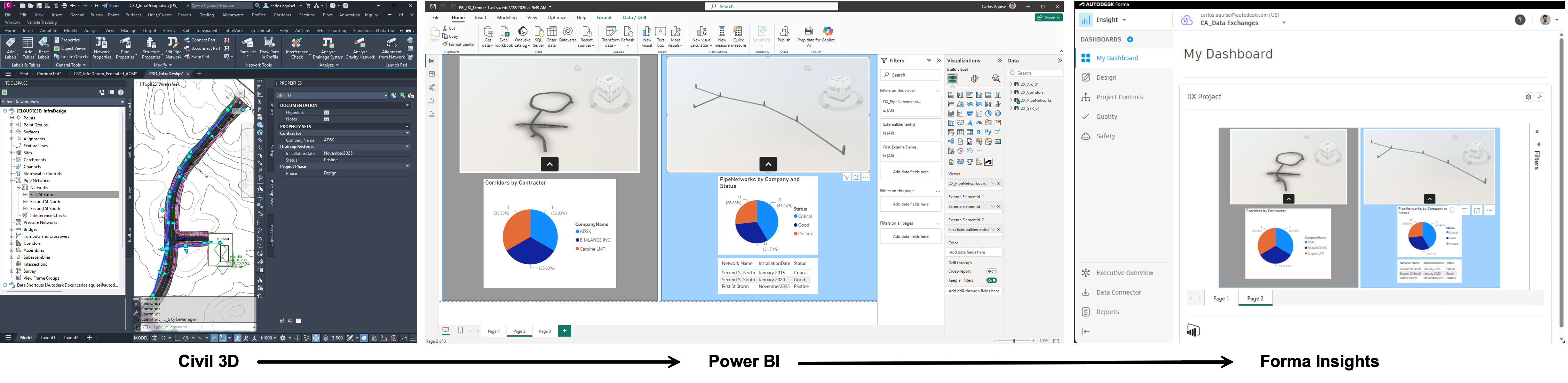Switch to CorridorTest drawing tab
This screenshot has width=1568, height=383.
49,74
